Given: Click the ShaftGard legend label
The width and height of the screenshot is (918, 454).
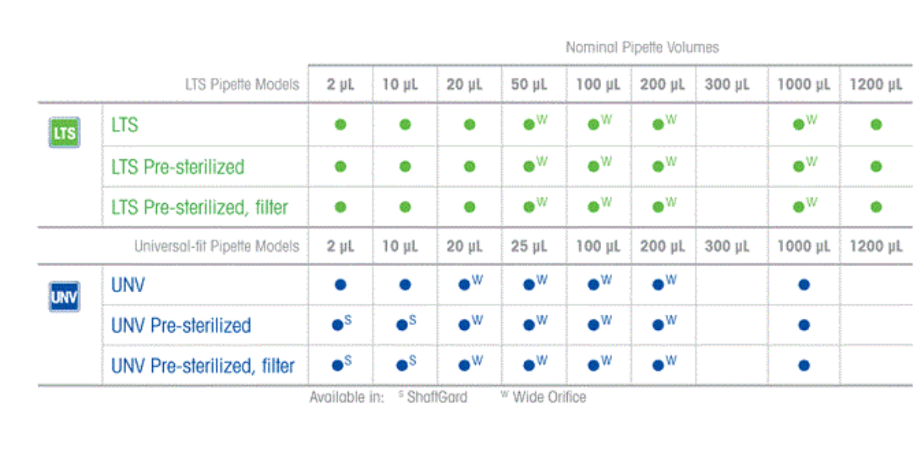Looking at the screenshot, I should [437, 397].
